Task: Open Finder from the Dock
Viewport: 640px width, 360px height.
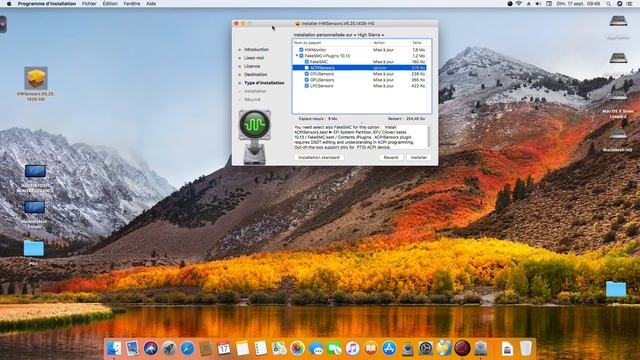Action: (114, 348)
